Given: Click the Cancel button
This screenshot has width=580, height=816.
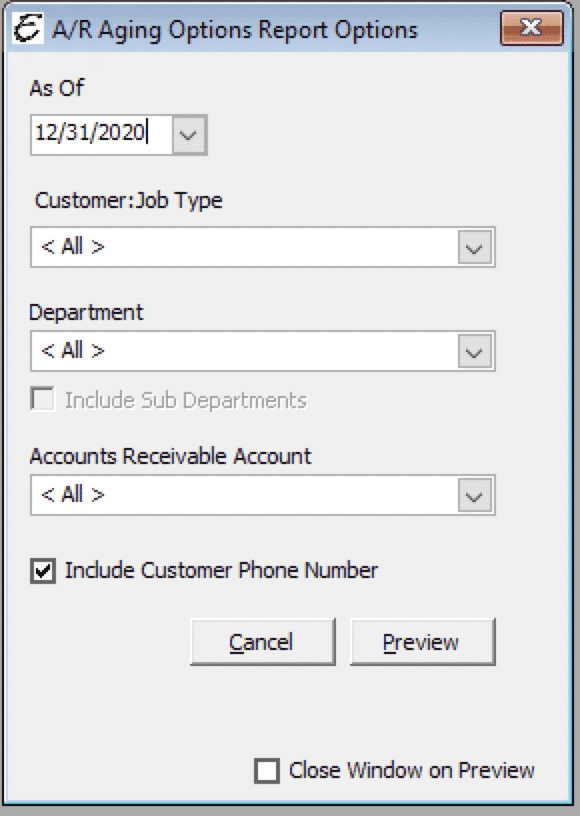Looking at the screenshot, I should click(263, 642).
